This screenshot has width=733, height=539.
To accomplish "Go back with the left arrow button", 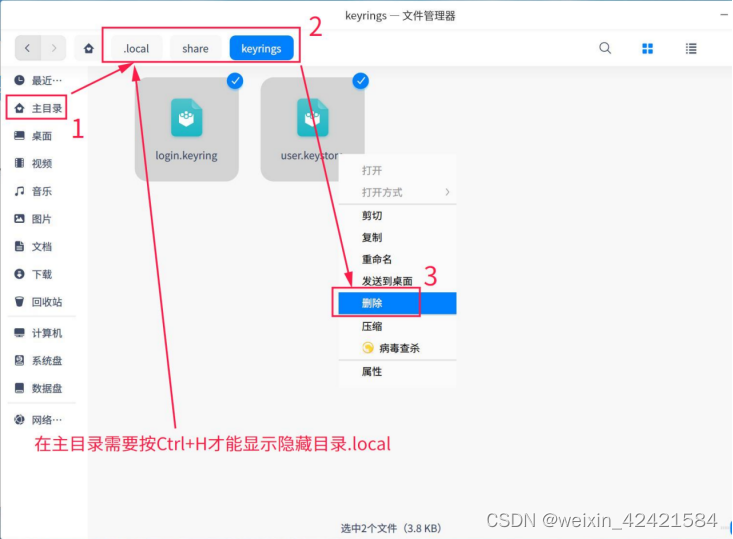I will [28, 48].
